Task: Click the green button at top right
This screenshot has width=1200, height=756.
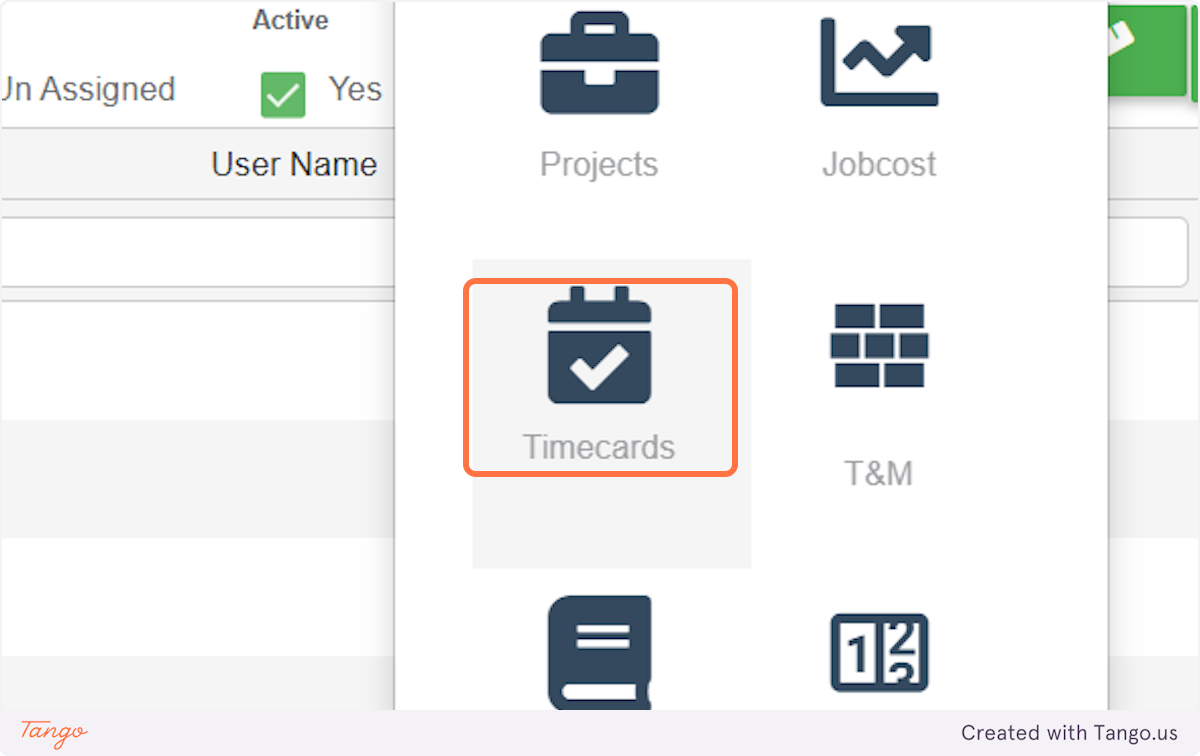Action: [x=1145, y=48]
